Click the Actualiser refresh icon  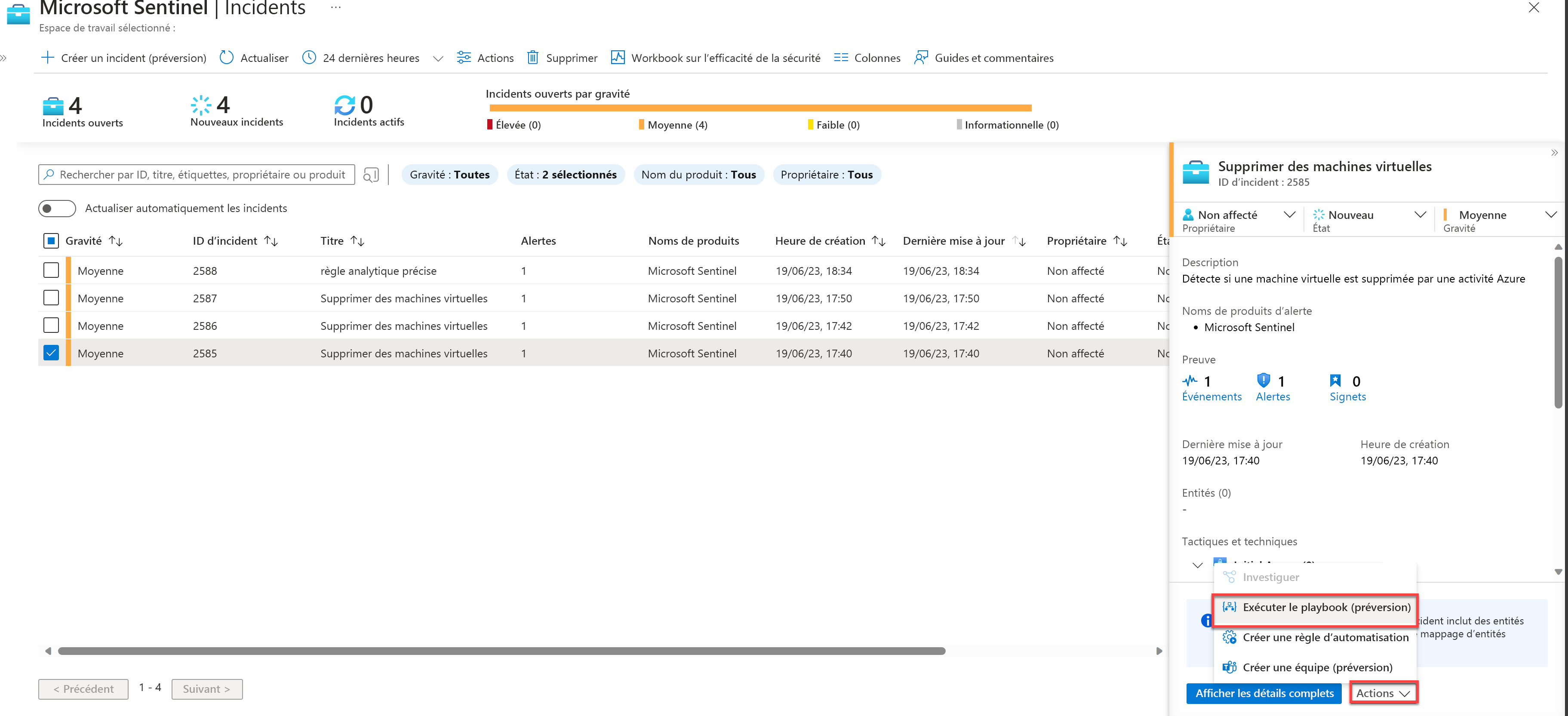tap(227, 58)
